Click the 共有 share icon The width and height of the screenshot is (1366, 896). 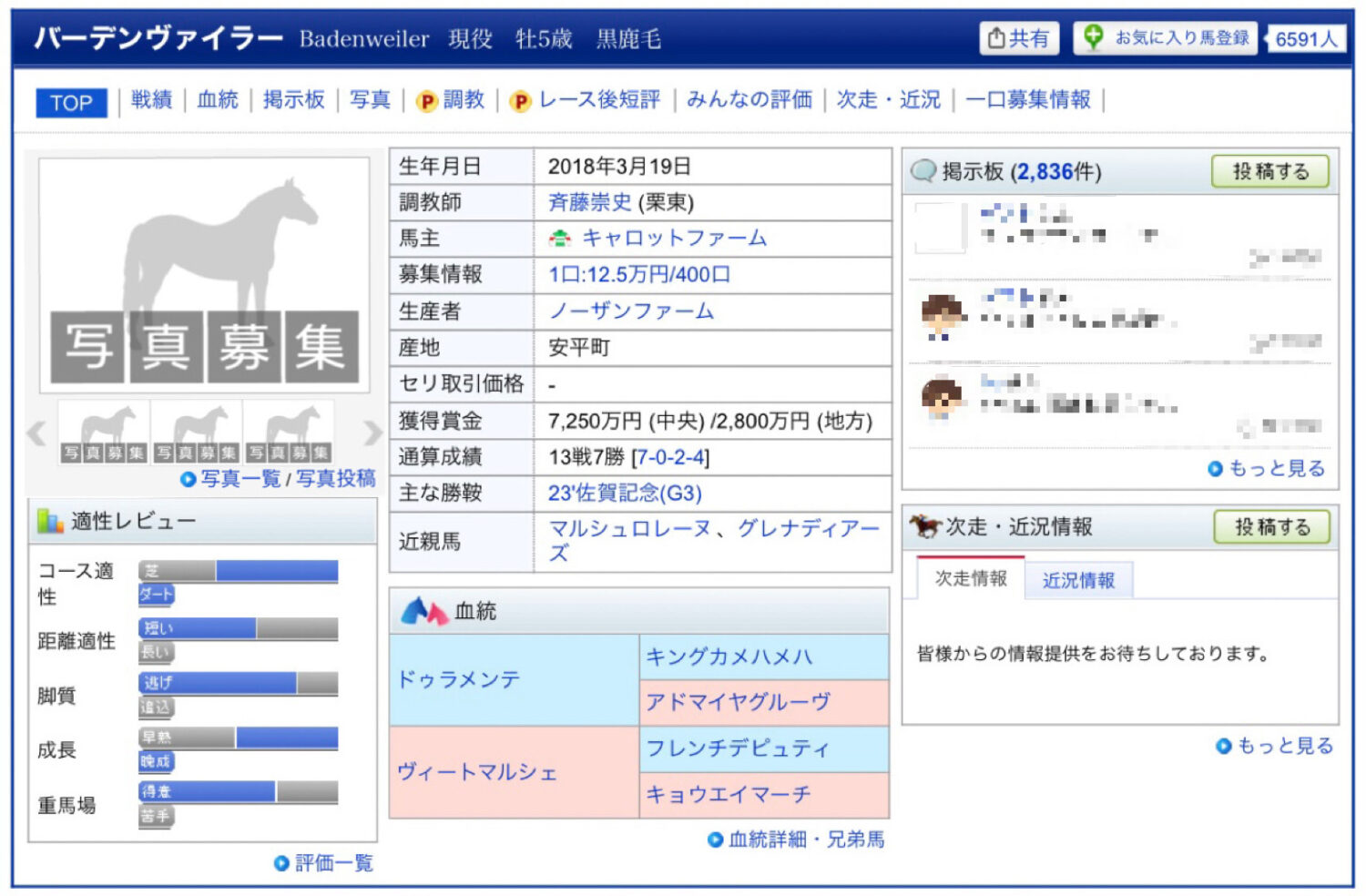click(x=998, y=38)
